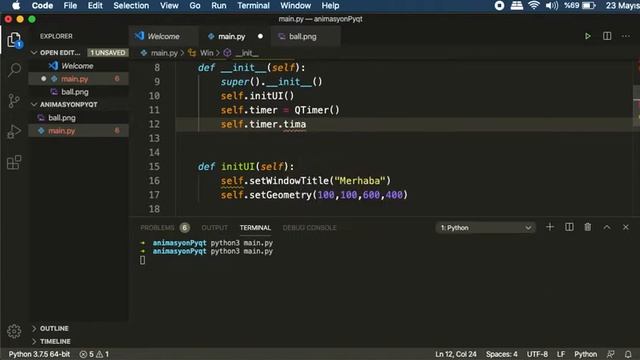Screen dimensions: 640x360
Task: Click line 12 code self.timer.tima
Action: pyautogui.click(x=263, y=124)
